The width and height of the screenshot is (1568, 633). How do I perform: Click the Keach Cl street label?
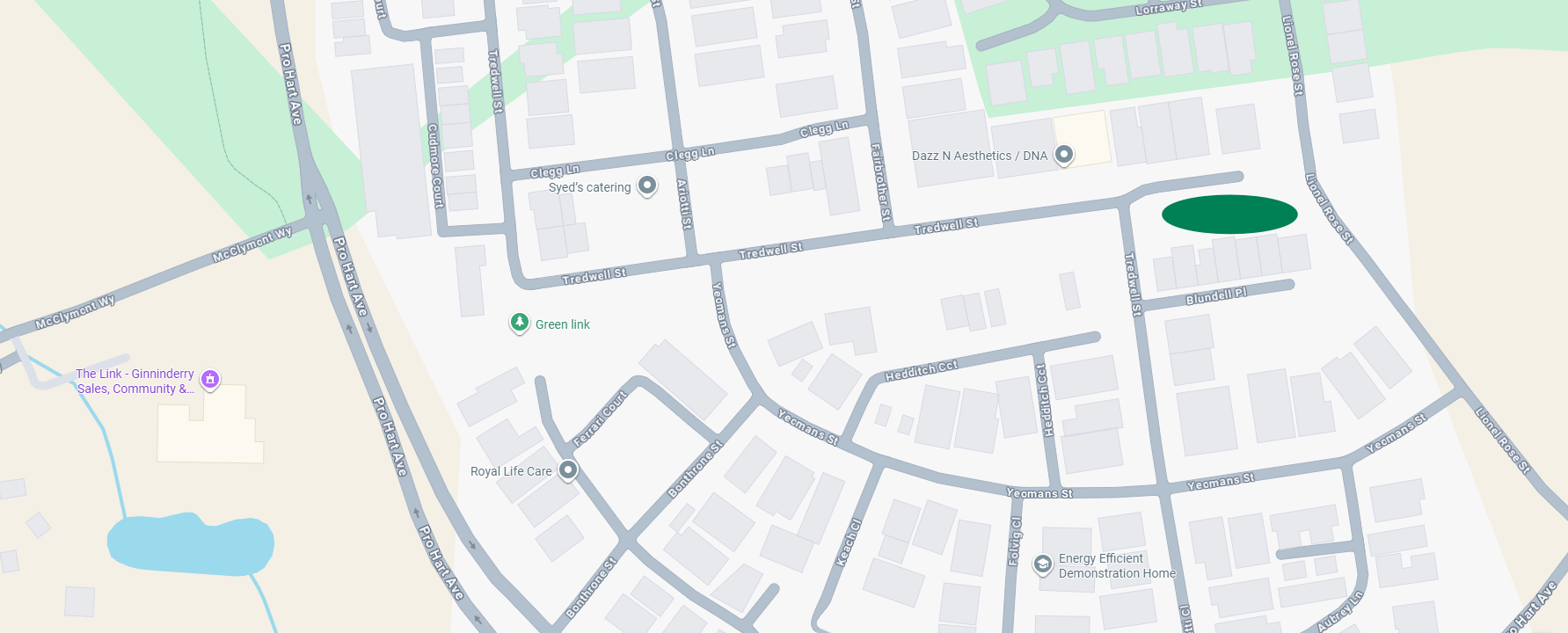click(x=849, y=542)
